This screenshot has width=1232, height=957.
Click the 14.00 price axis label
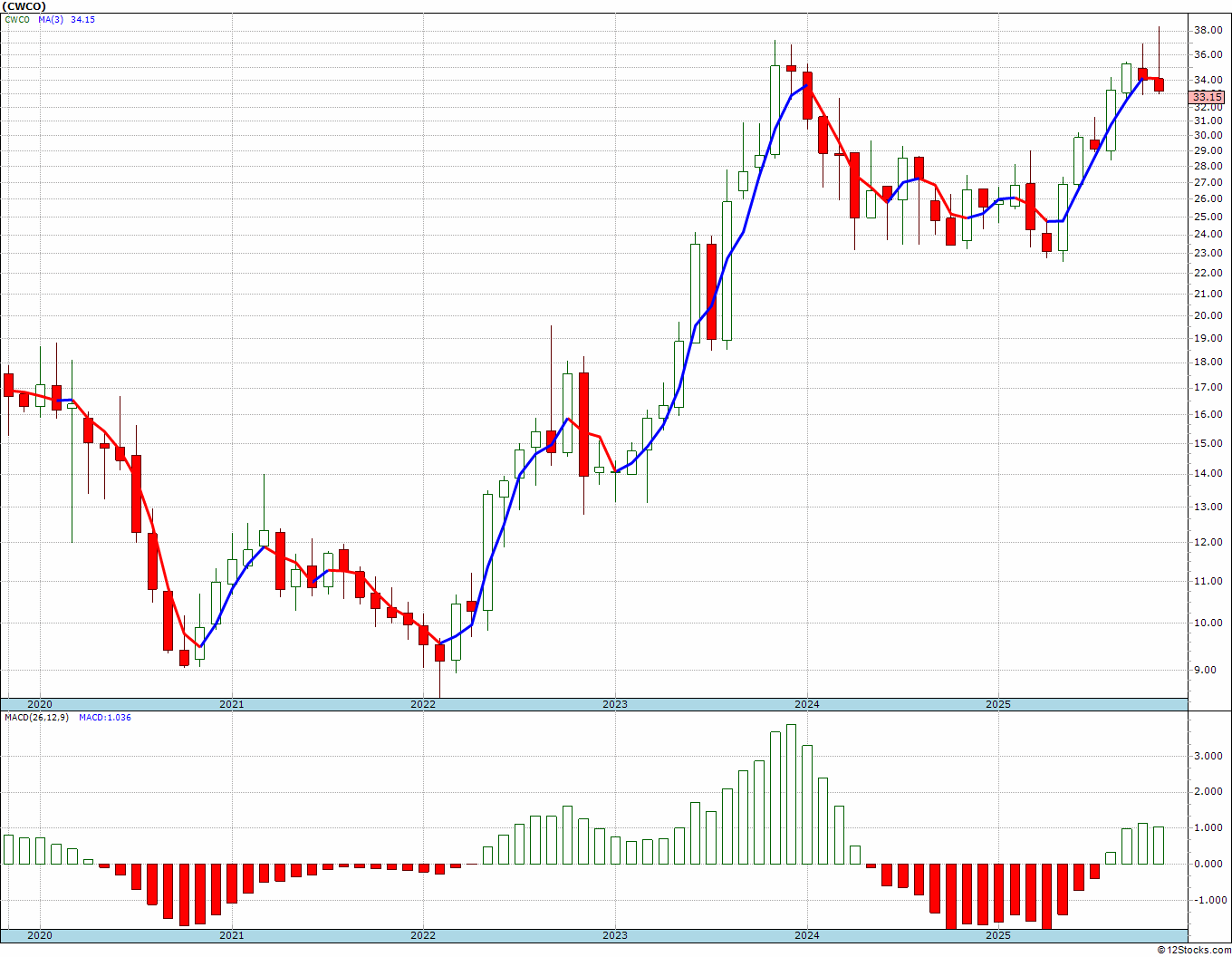(1208, 474)
